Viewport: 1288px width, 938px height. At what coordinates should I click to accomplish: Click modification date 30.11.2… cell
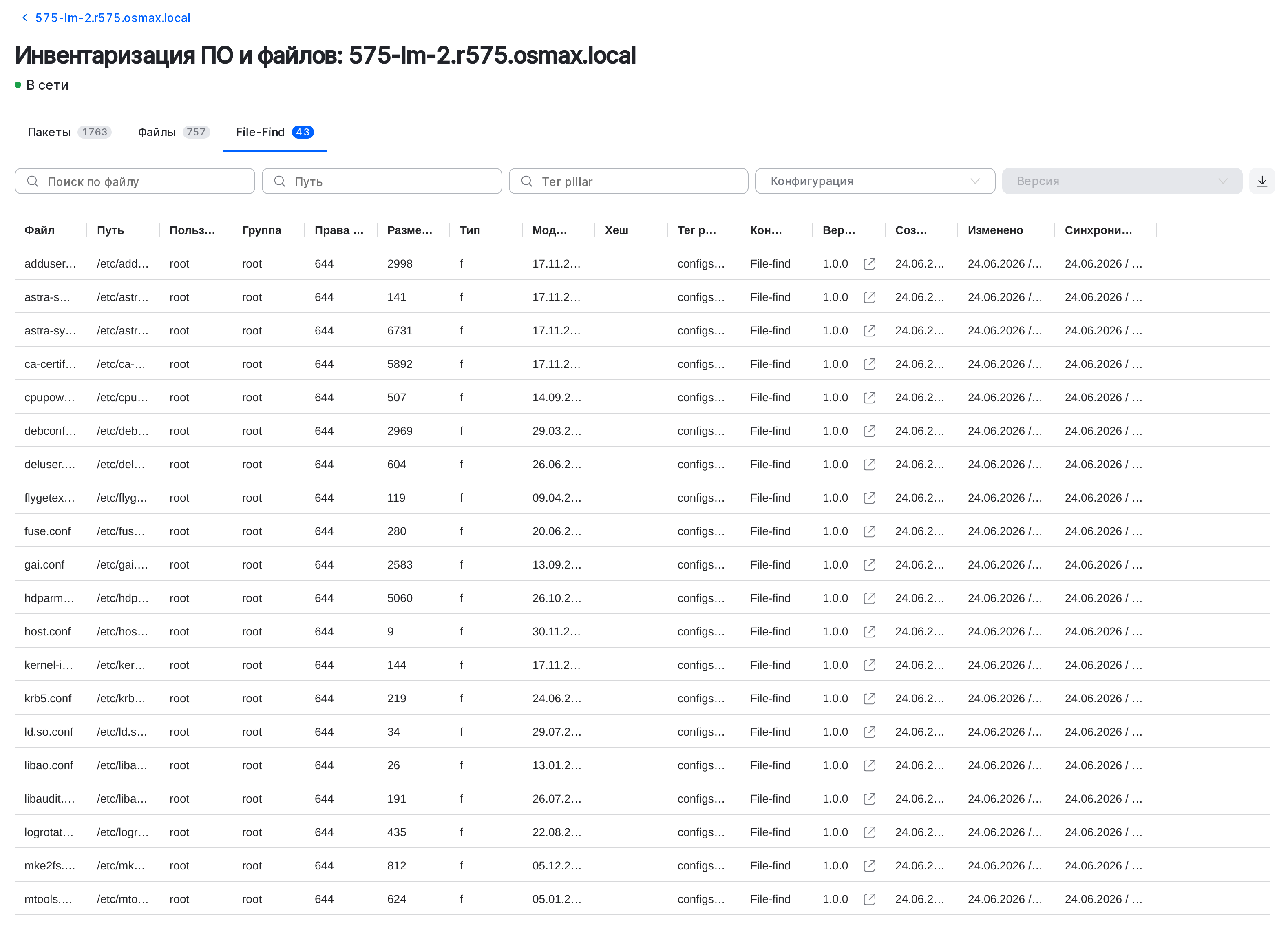coord(557,632)
